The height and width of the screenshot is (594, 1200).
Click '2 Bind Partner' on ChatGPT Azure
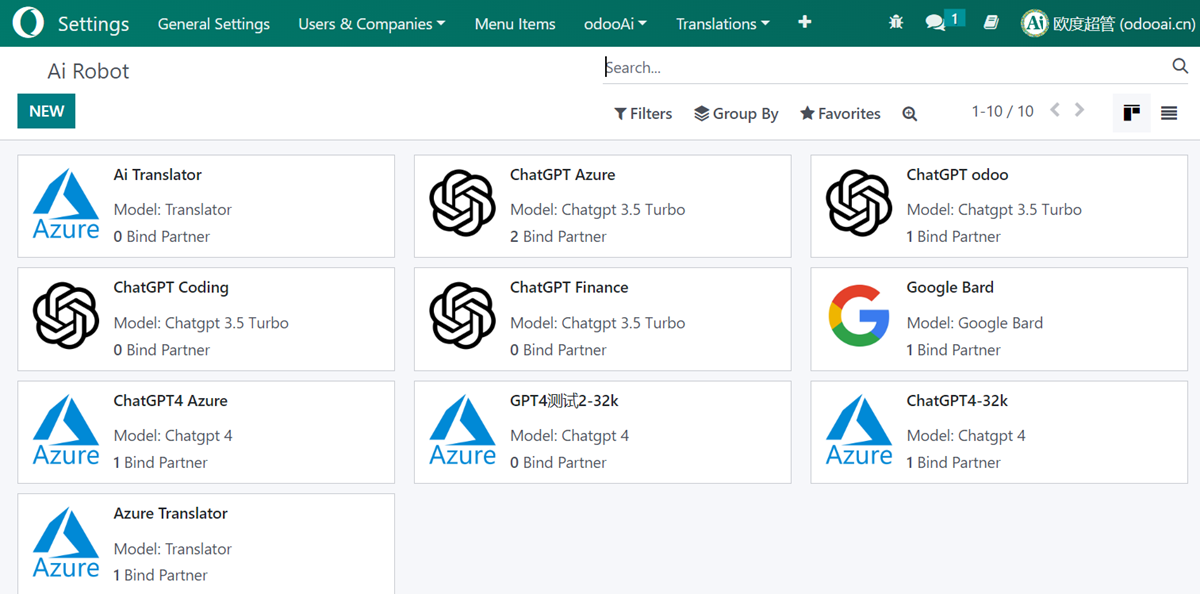coord(558,237)
